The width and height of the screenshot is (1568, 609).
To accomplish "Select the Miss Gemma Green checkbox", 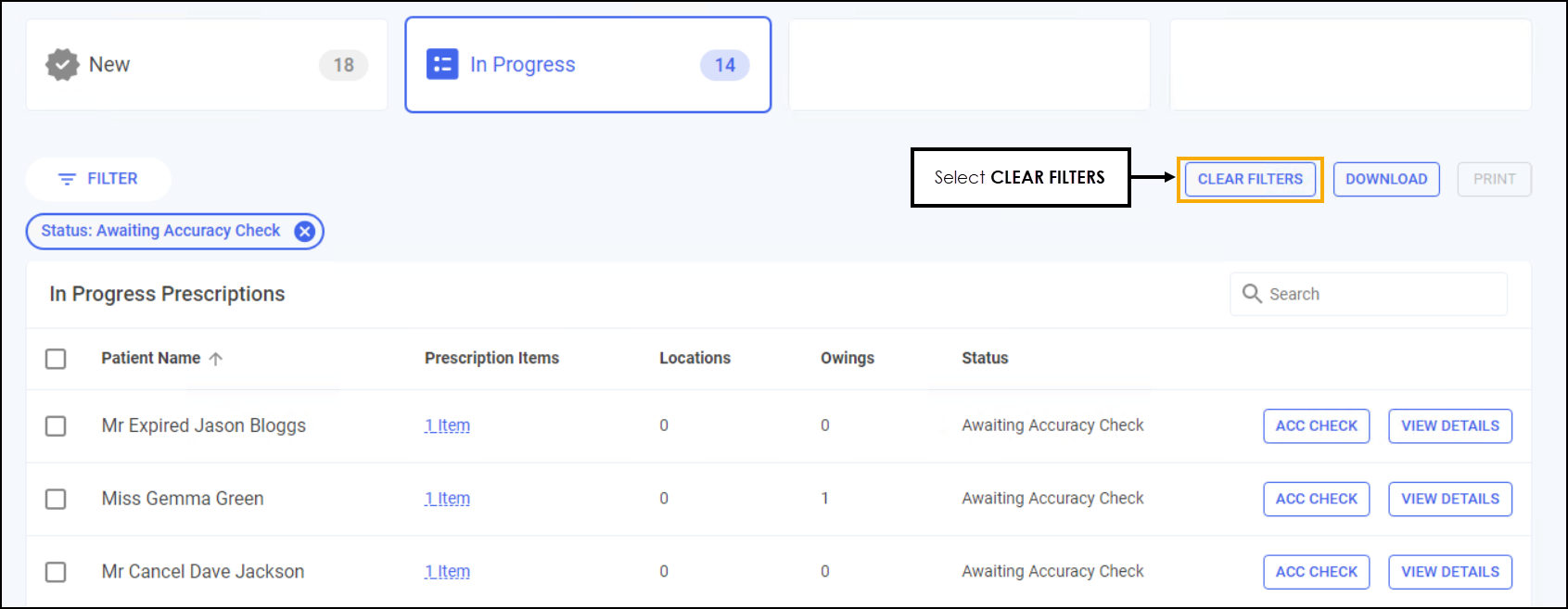I will coord(56,499).
